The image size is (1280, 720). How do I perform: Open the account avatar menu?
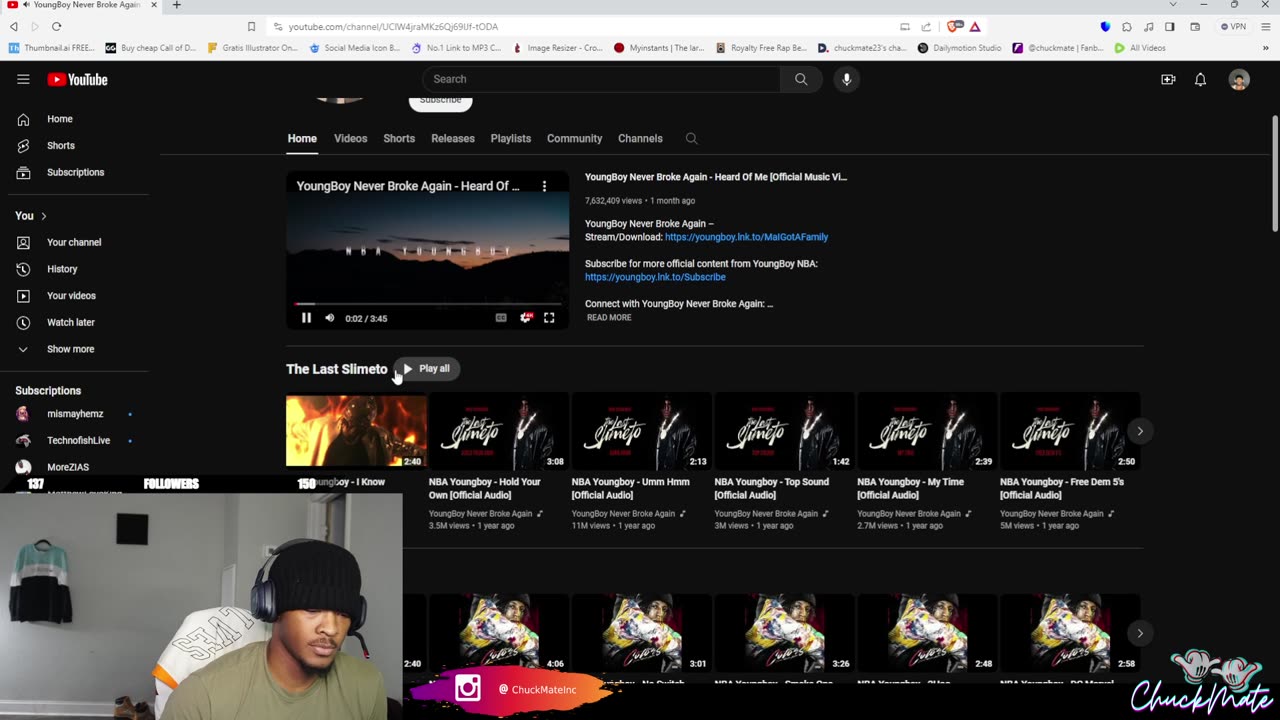tap(1239, 79)
